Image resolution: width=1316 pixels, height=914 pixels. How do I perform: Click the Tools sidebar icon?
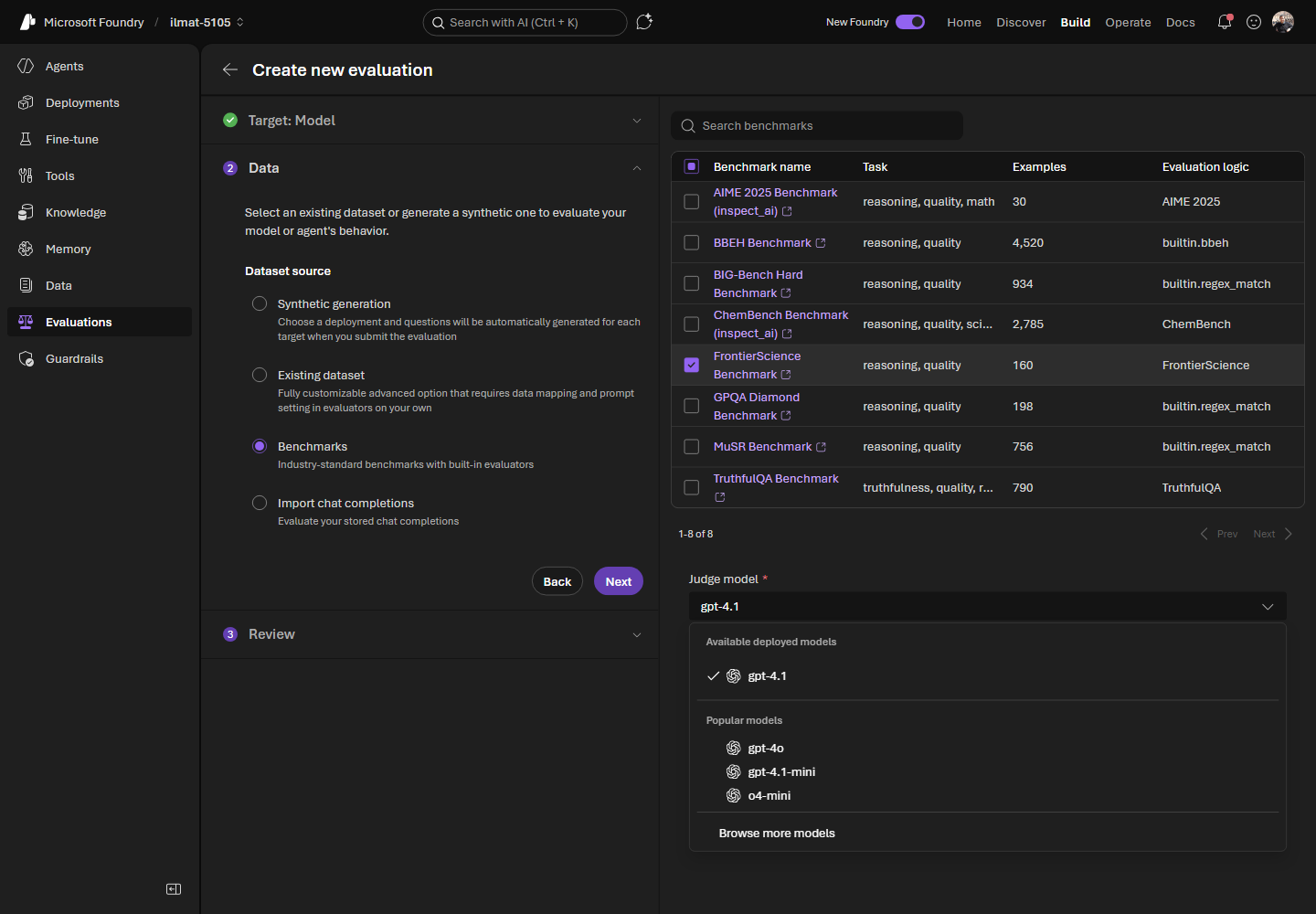pos(26,175)
